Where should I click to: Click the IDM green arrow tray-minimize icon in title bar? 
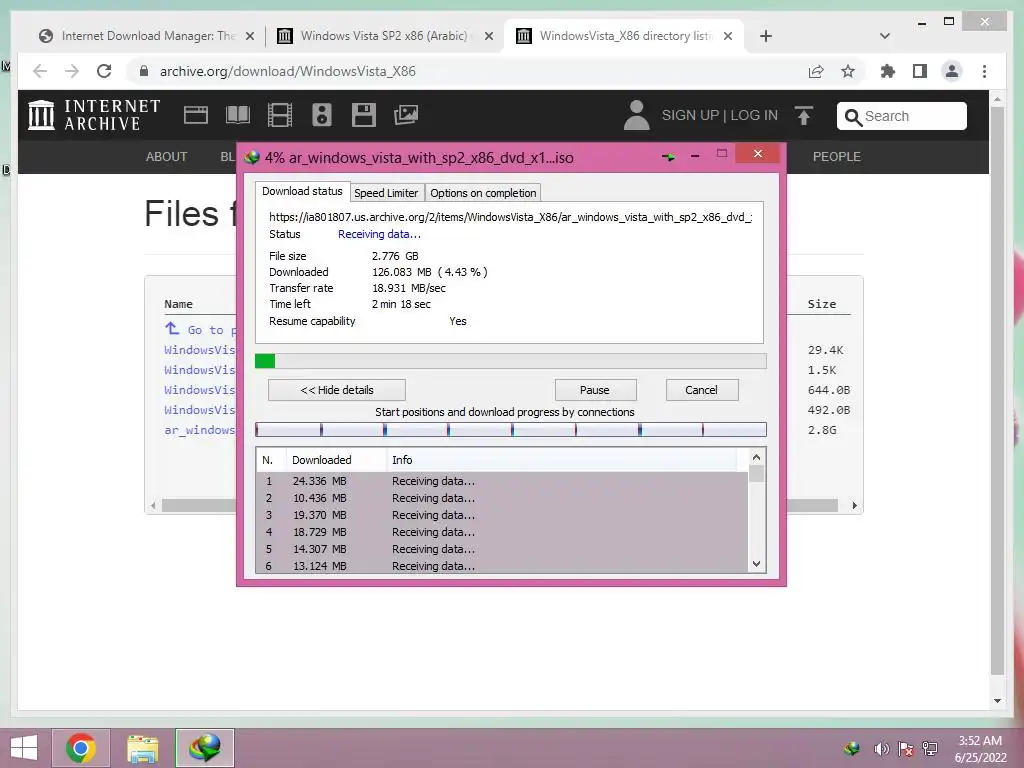(668, 157)
